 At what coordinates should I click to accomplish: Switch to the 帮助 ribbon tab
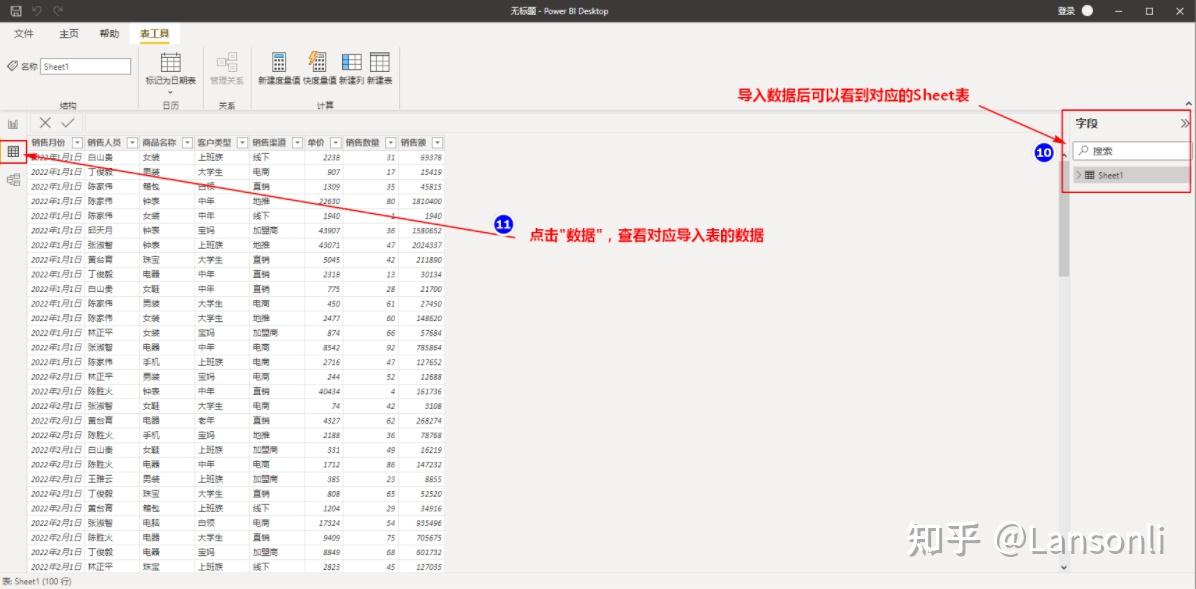click(x=109, y=34)
